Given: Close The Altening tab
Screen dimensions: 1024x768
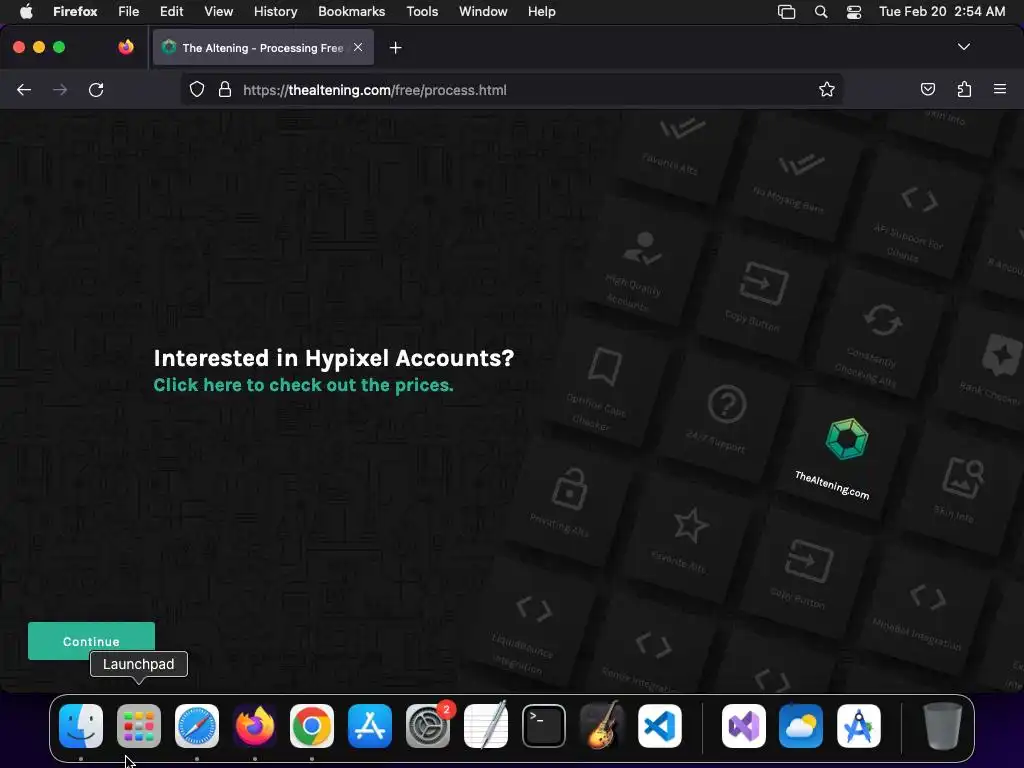Looking at the screenshot, I should coord(358,47).
